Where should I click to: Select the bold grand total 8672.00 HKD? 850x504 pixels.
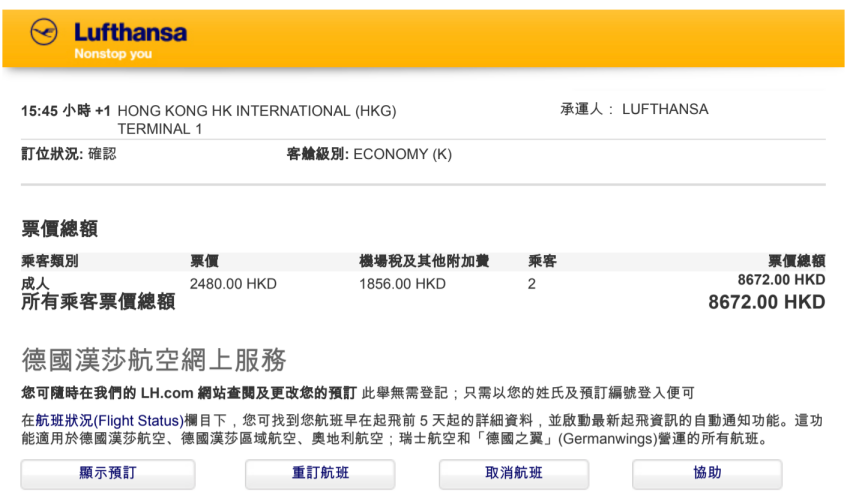767,302
